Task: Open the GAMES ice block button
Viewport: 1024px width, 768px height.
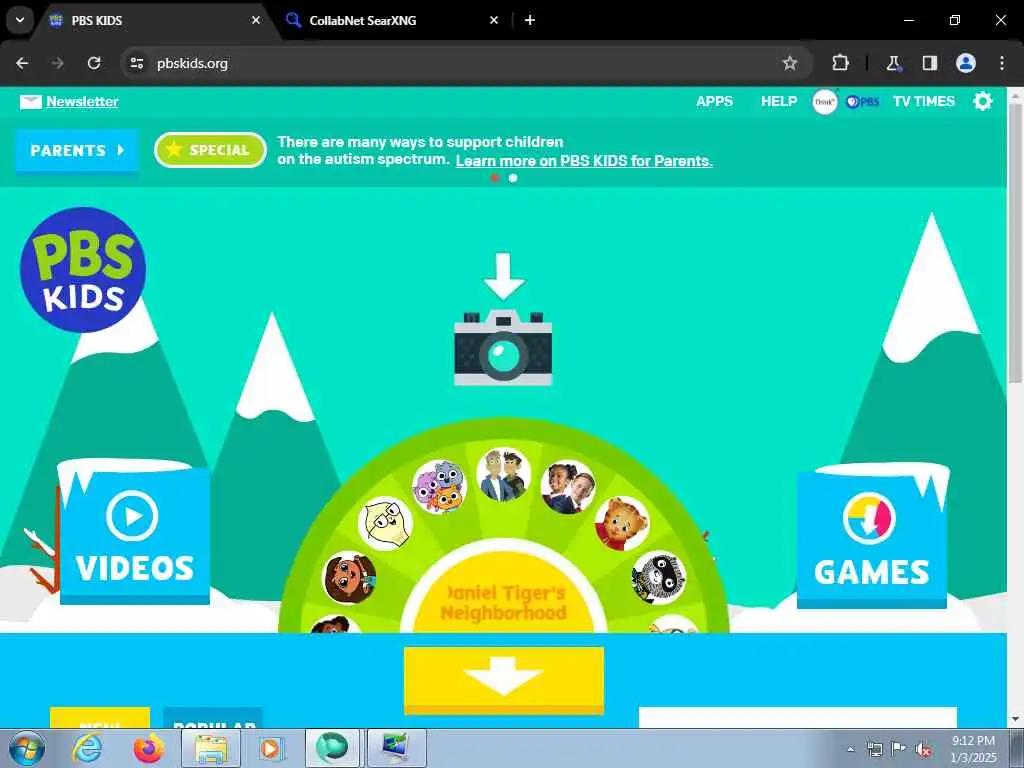Action: point(872,537)
